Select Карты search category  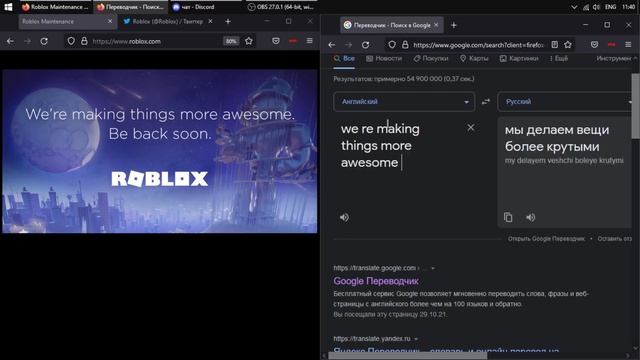coord(474,59)
